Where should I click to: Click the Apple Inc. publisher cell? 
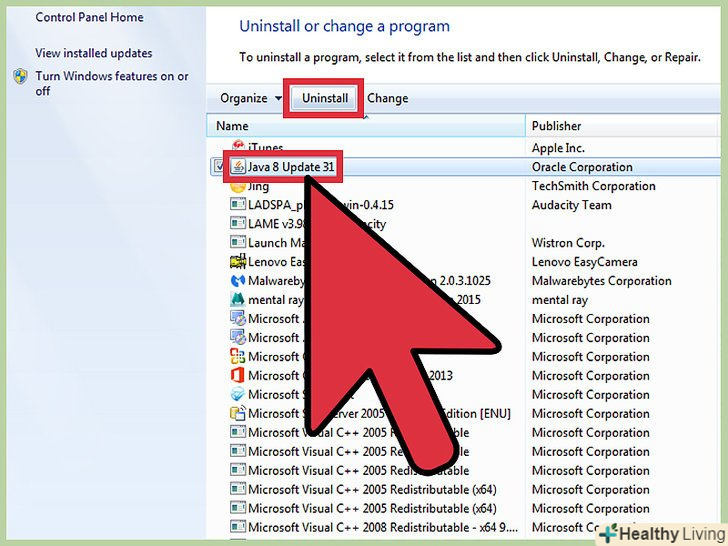coord(558,148)
